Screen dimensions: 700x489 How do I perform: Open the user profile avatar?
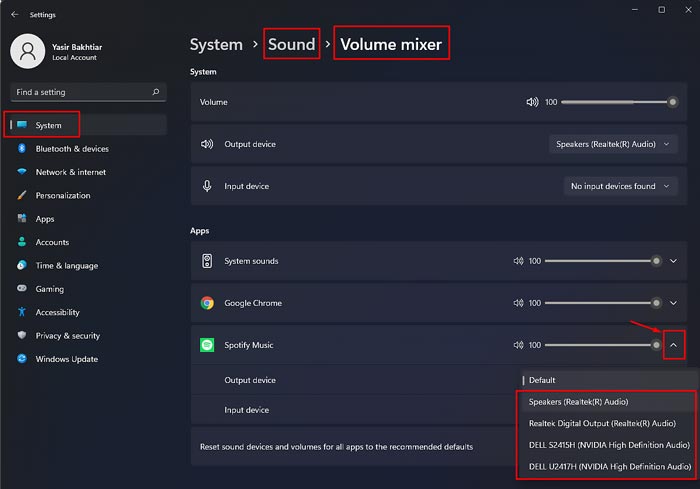pos(28,51)
